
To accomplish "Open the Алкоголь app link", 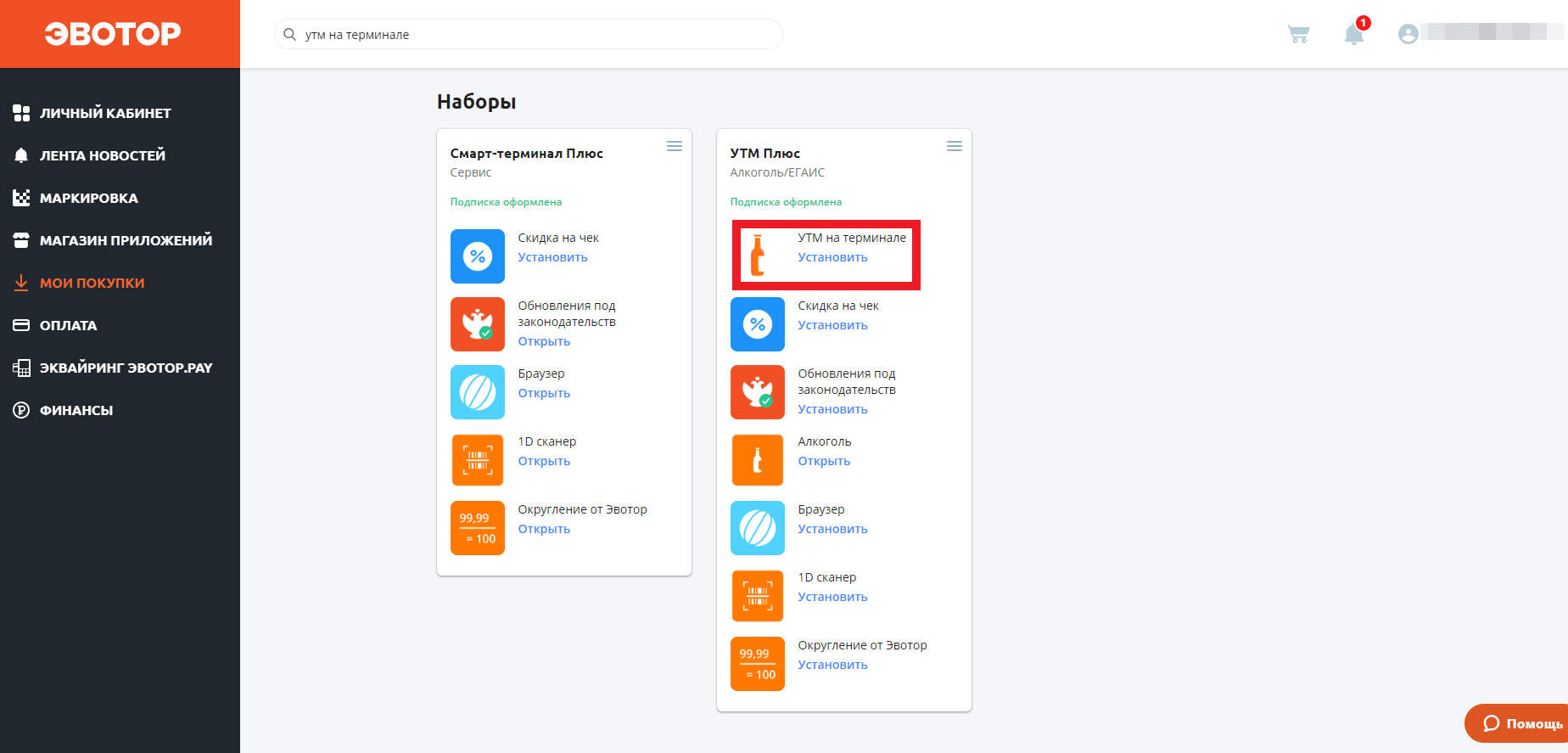I will pos(824,461).
